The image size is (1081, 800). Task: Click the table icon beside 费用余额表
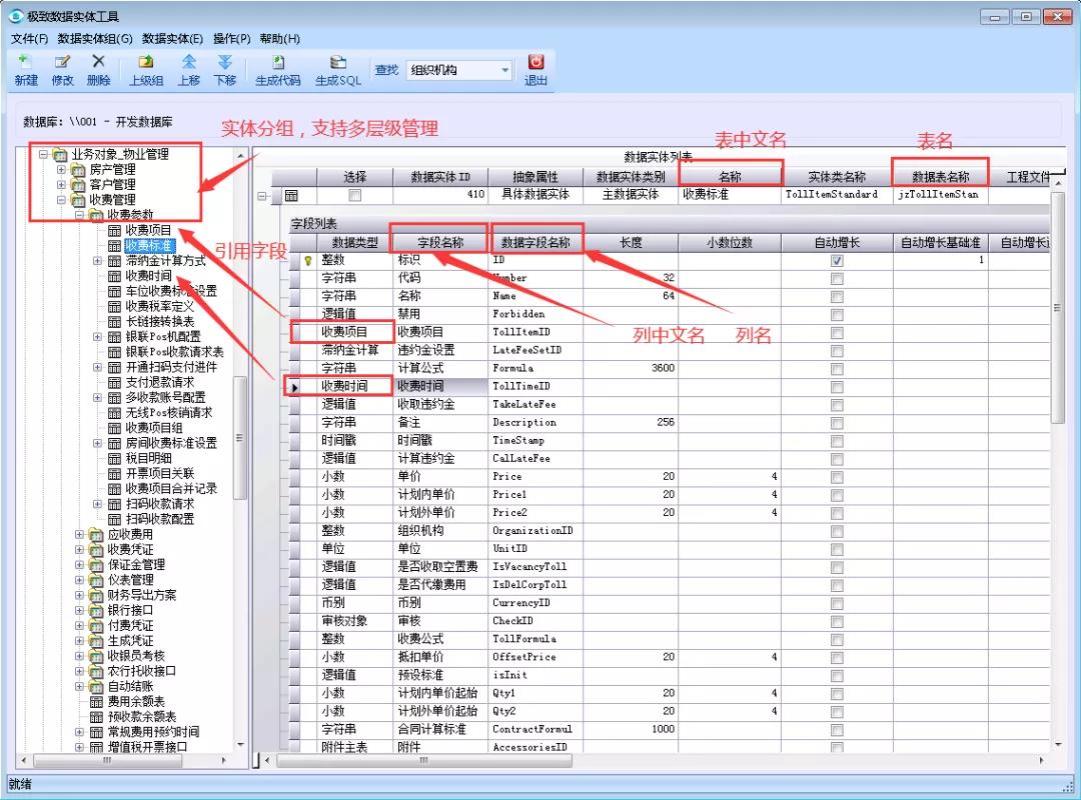pyautogui.click(x=97, y=701)
